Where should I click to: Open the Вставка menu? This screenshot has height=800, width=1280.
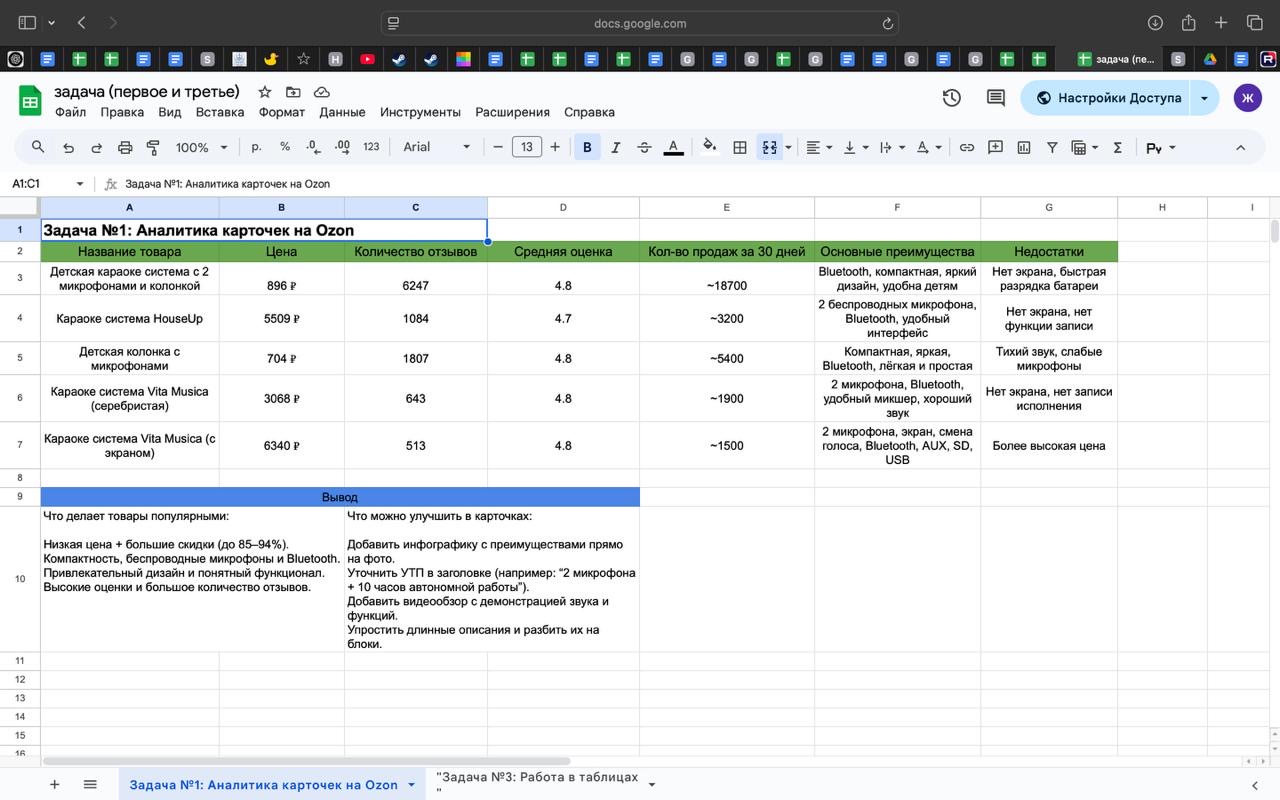220,112
